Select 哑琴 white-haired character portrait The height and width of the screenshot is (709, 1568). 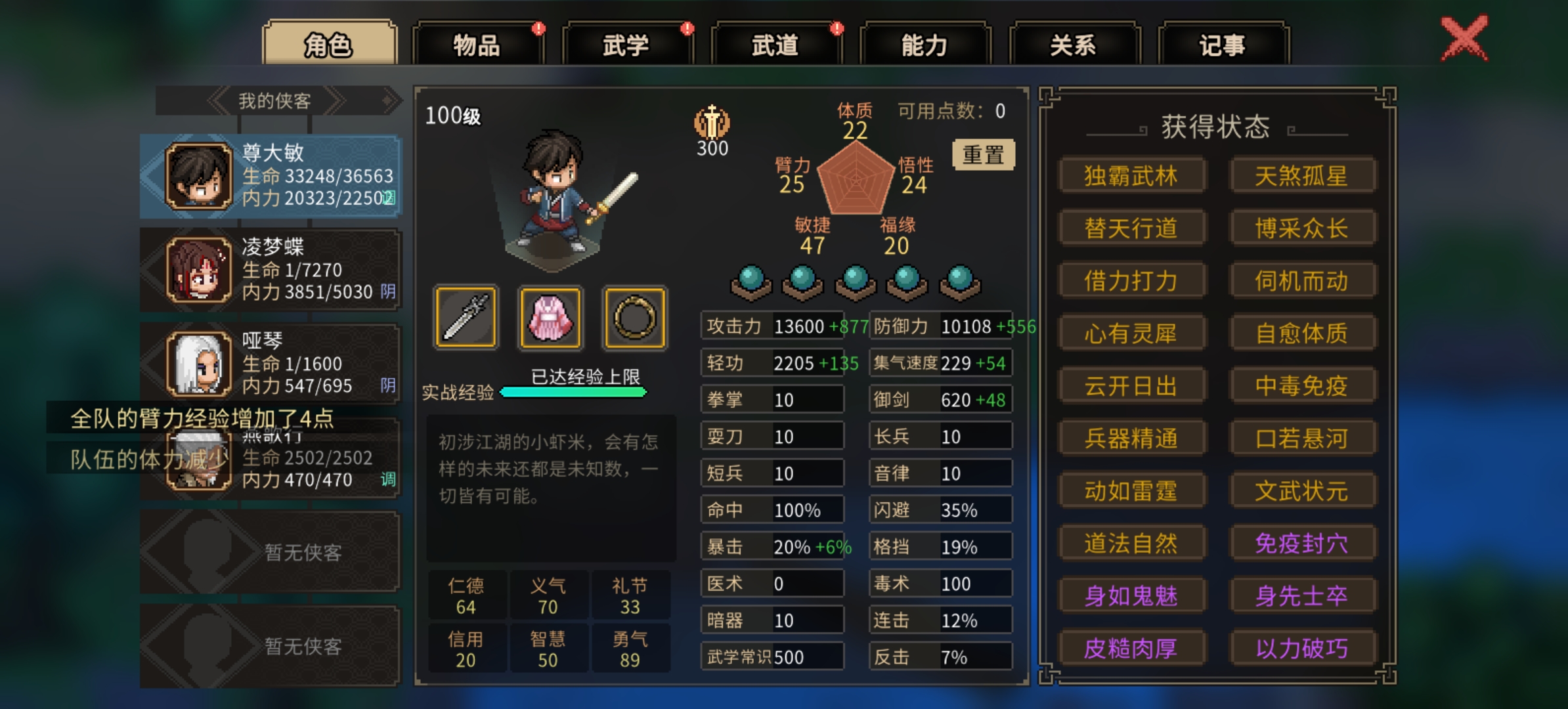pos(198,363)
